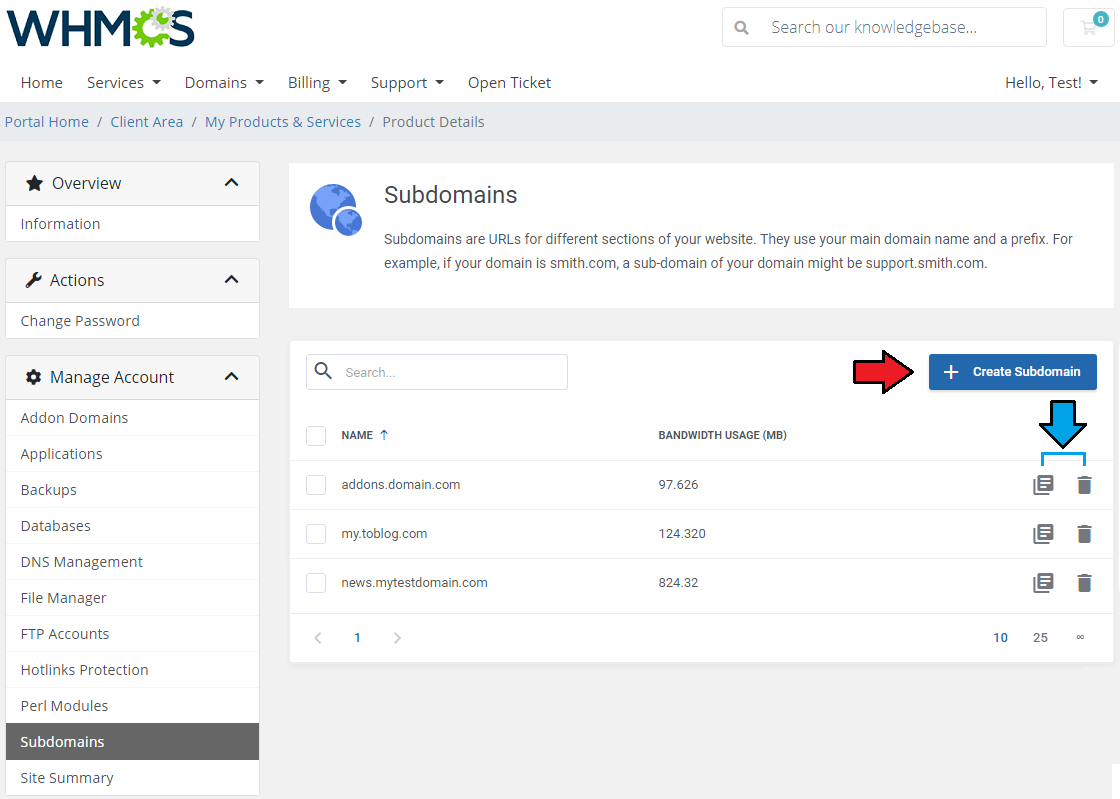
Task: Open the Domains dropdown menu
Action: click(x=224, y=83)
